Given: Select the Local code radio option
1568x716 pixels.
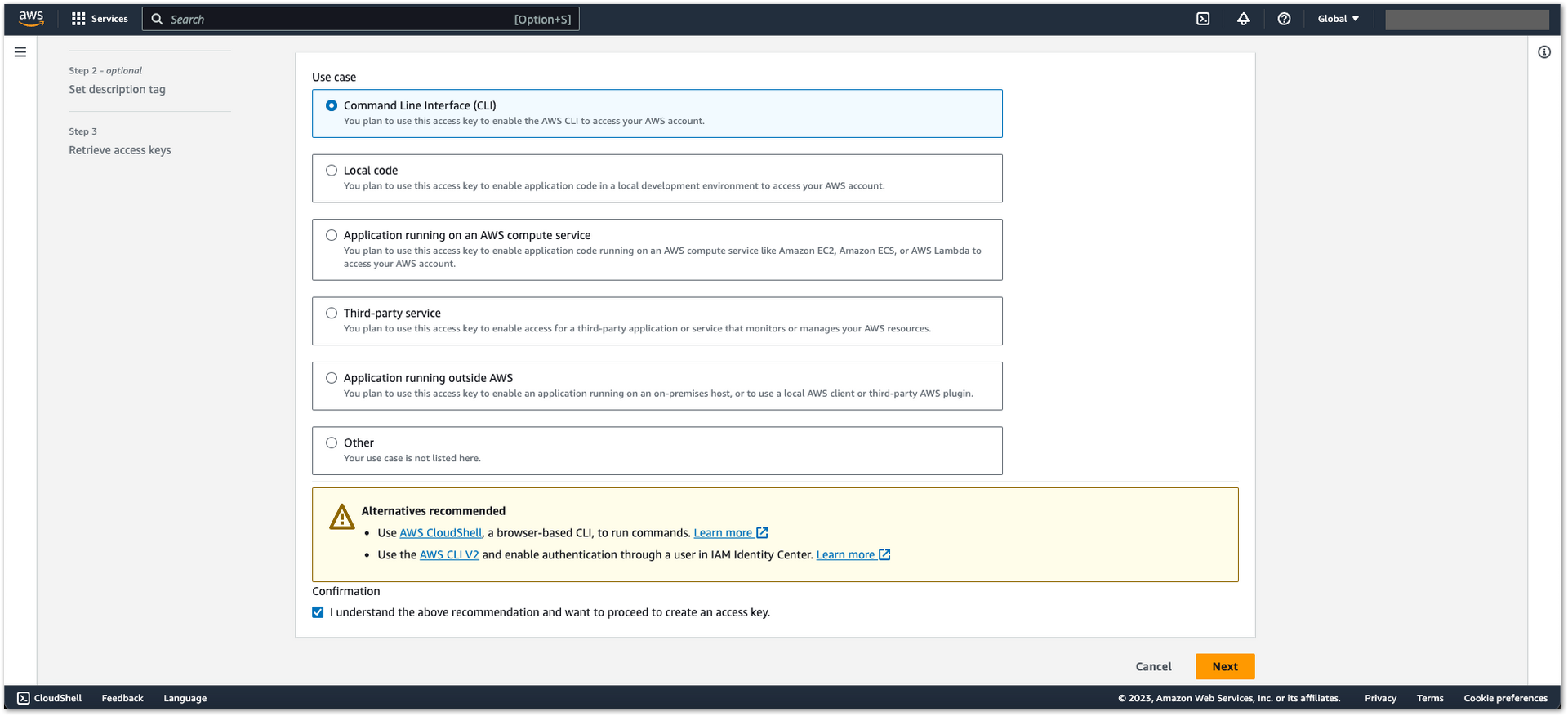Looking at the screenshot, I should pyautogui.click(x=332, y=171).
